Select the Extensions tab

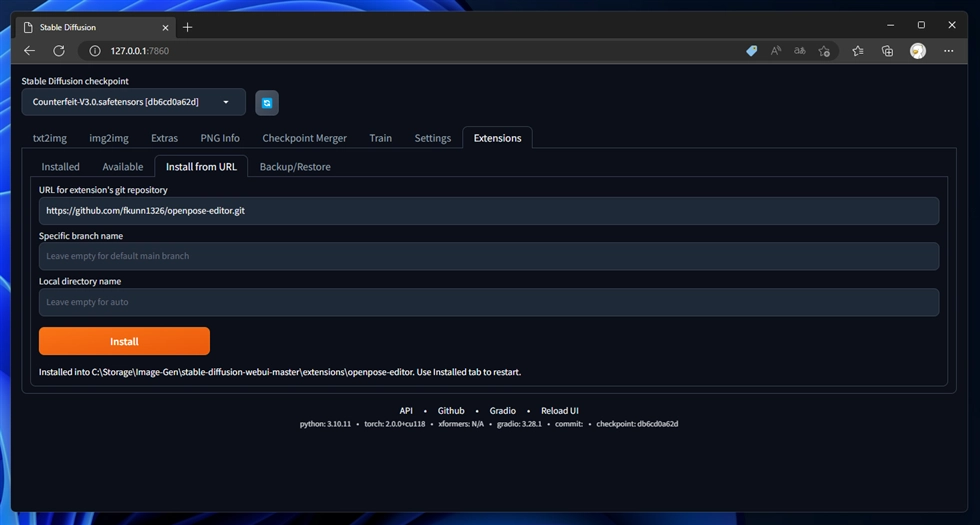tap(498, 138)
